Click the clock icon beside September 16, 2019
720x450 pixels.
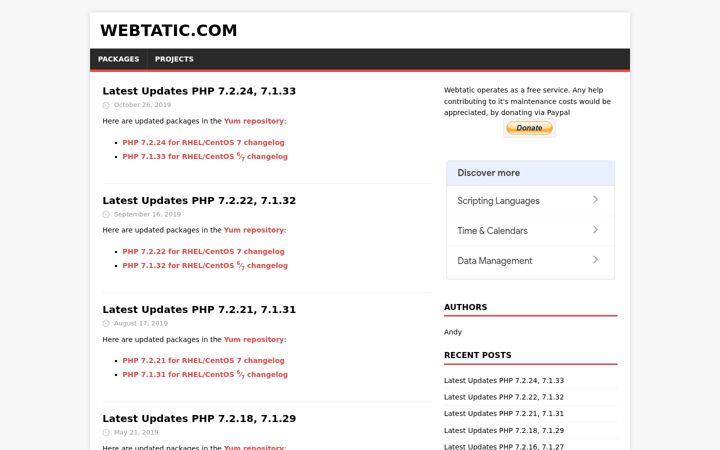click(x=106, y=214)
